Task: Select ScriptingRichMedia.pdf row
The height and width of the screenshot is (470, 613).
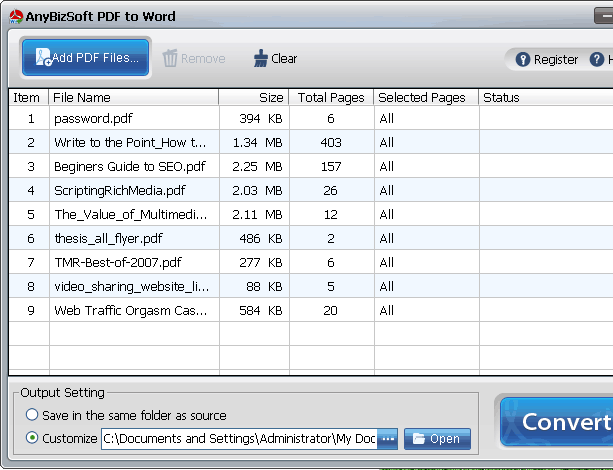Action: coord(311,190)
